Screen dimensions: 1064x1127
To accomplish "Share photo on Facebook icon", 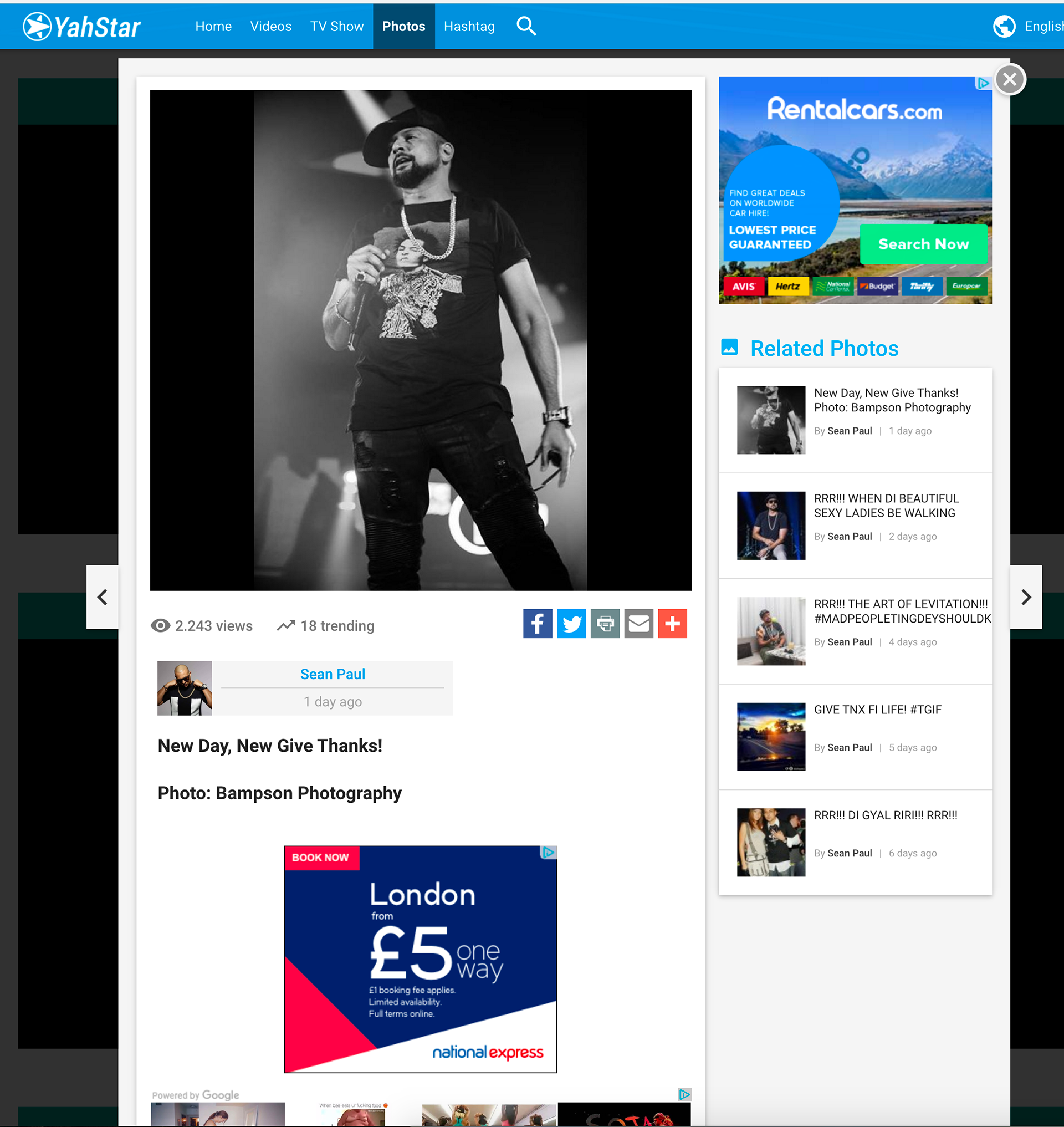I will click(537, 624).
